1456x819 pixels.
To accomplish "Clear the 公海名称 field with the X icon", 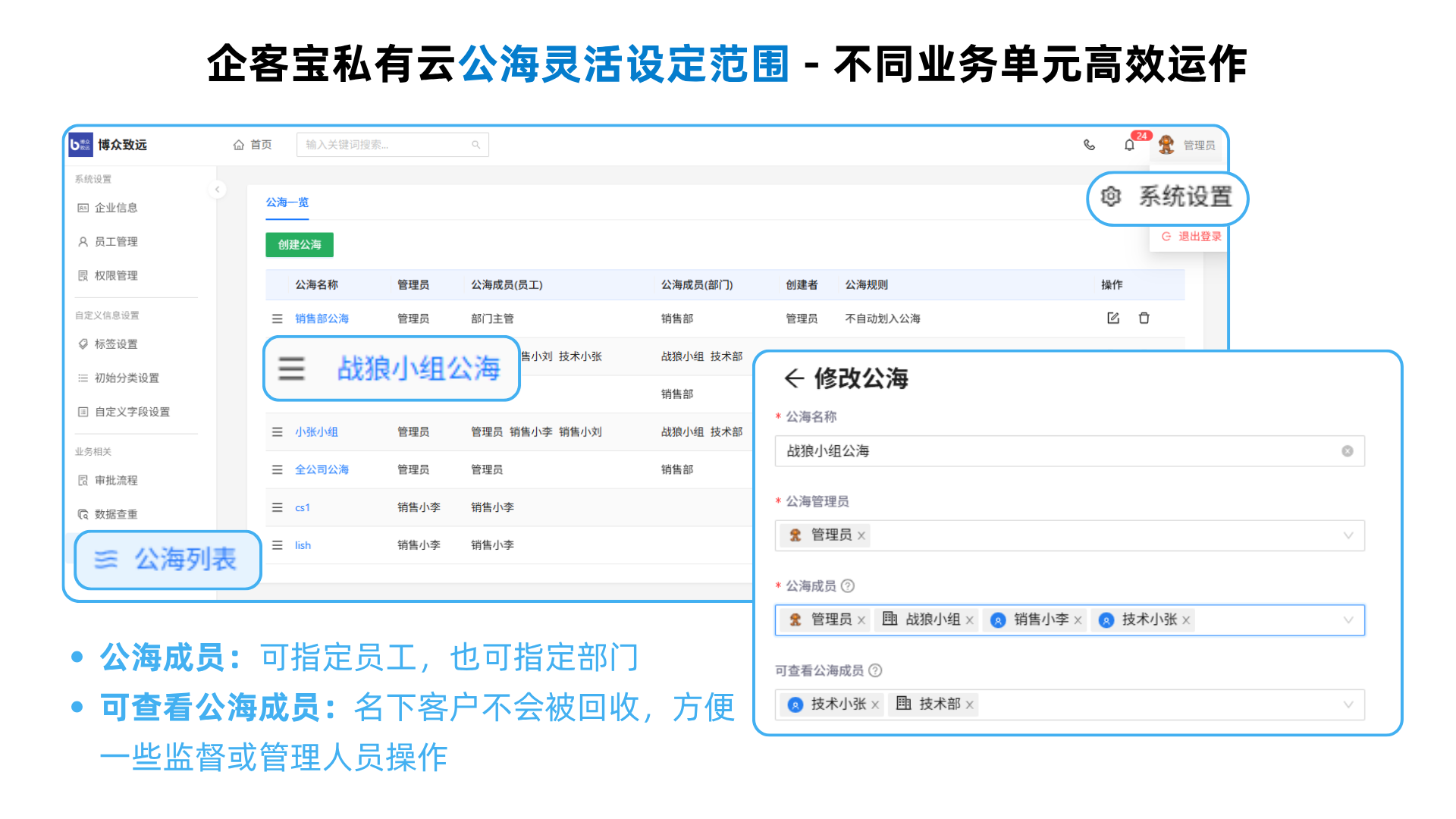I will (1347, 451).
